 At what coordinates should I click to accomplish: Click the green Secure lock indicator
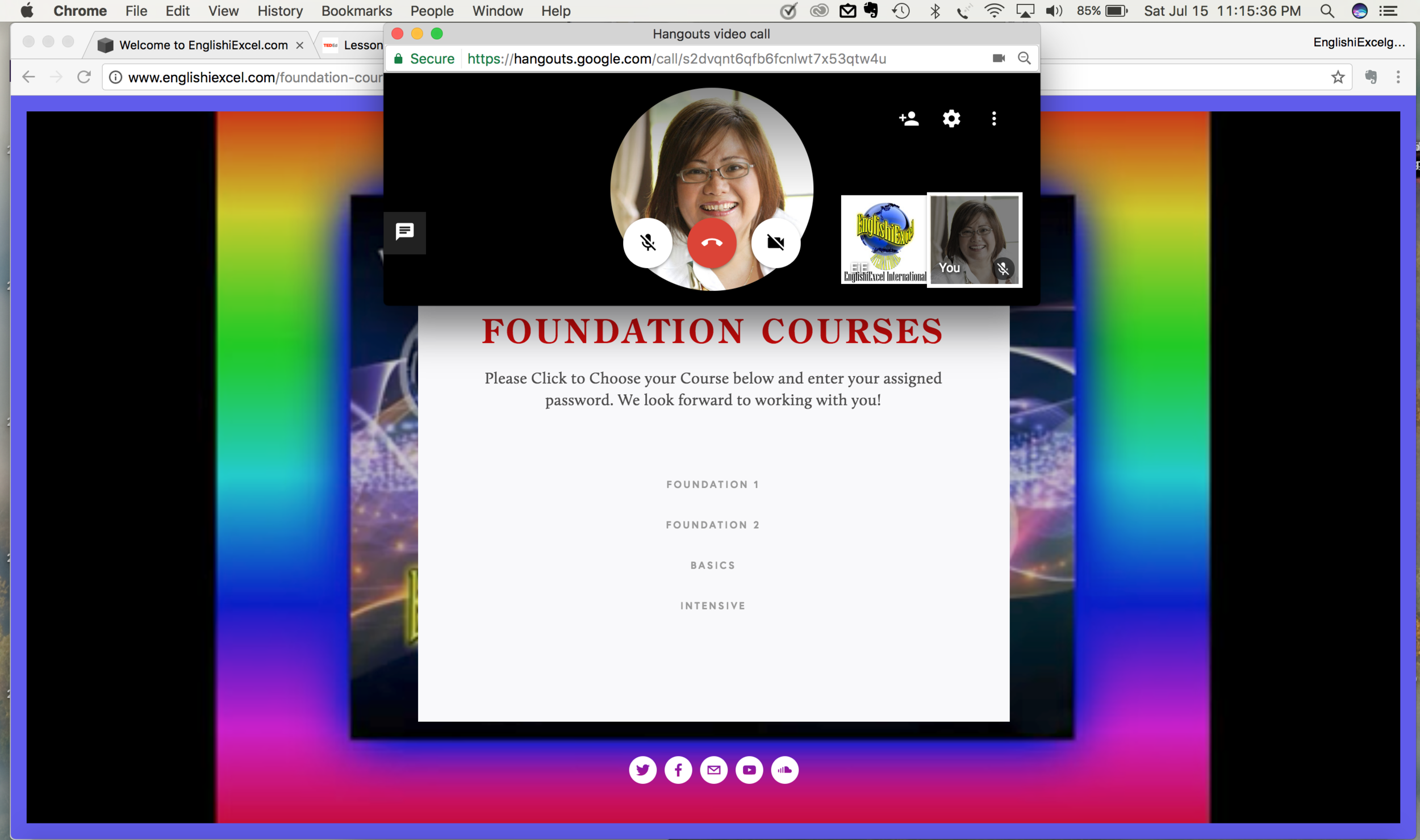pos(424,58)
